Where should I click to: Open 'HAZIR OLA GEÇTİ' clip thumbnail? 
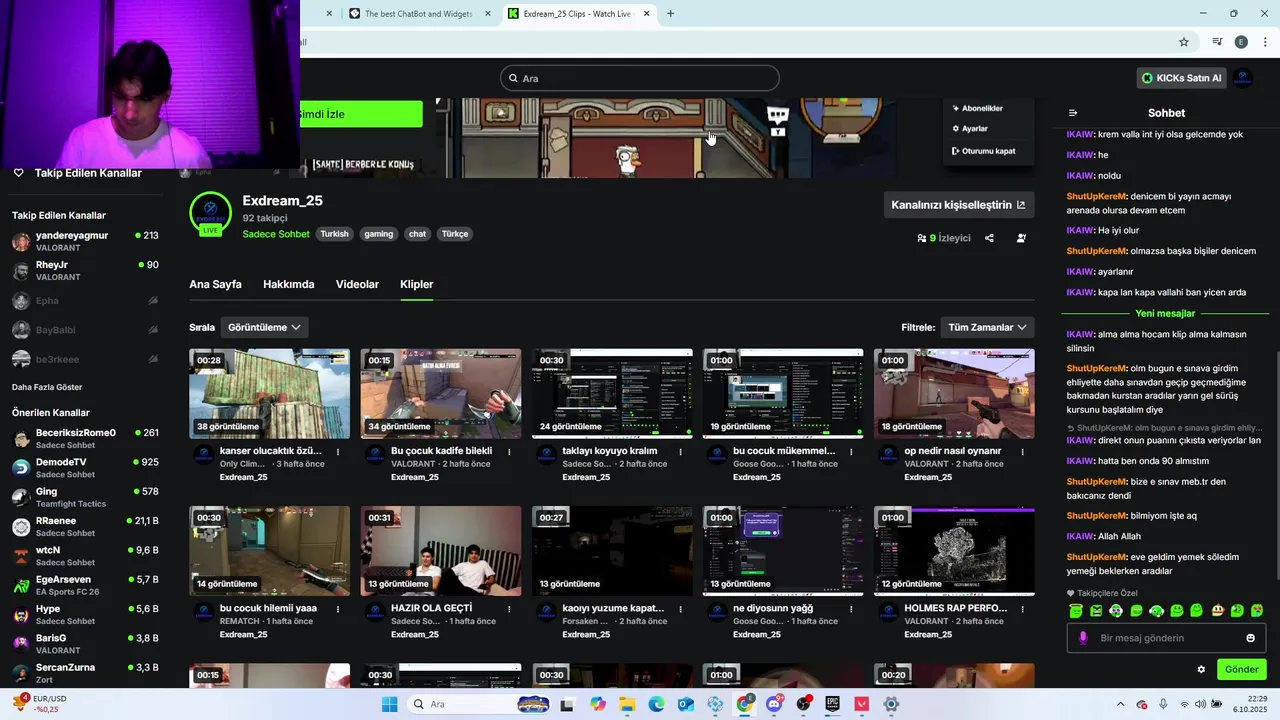[x=441, y=551]
